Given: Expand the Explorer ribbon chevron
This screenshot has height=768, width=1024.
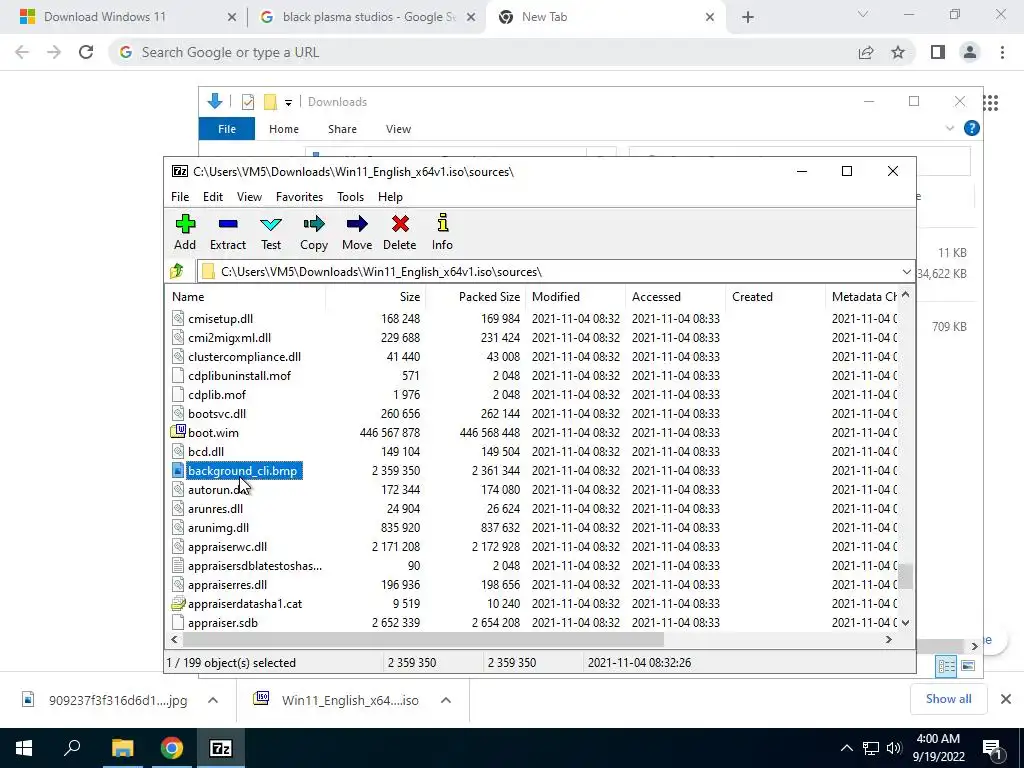Looking at the screenshot, I should pos(950,129).
